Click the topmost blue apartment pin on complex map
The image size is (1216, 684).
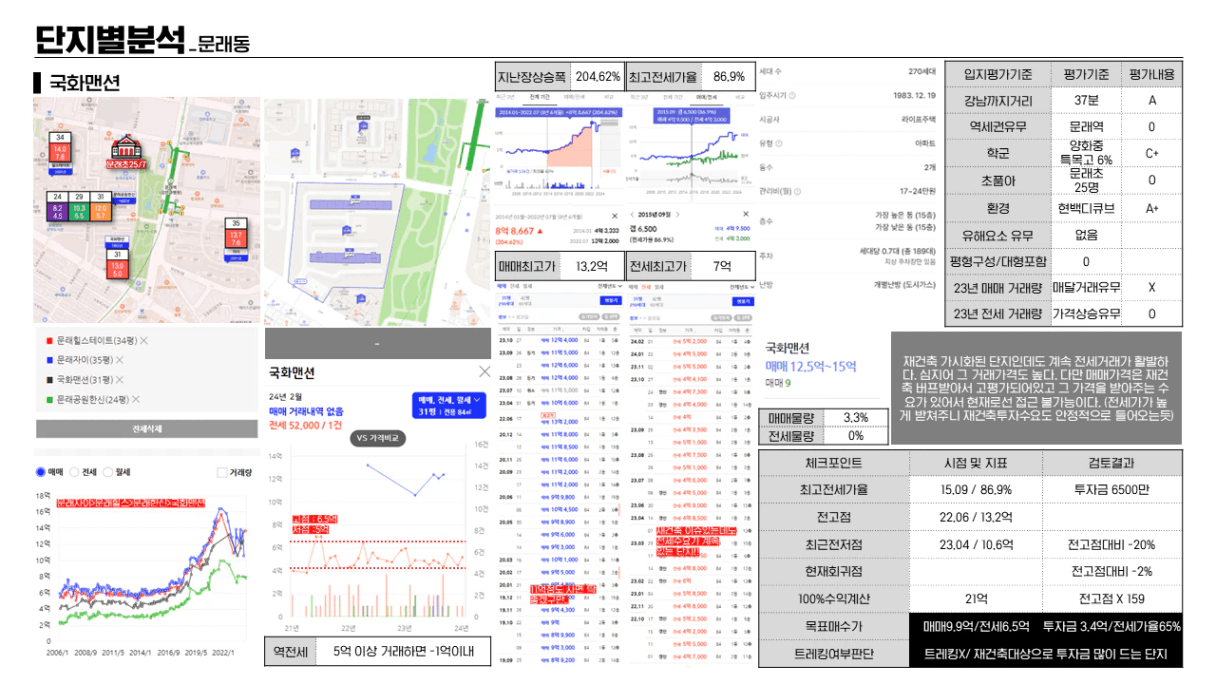point(362,127)
